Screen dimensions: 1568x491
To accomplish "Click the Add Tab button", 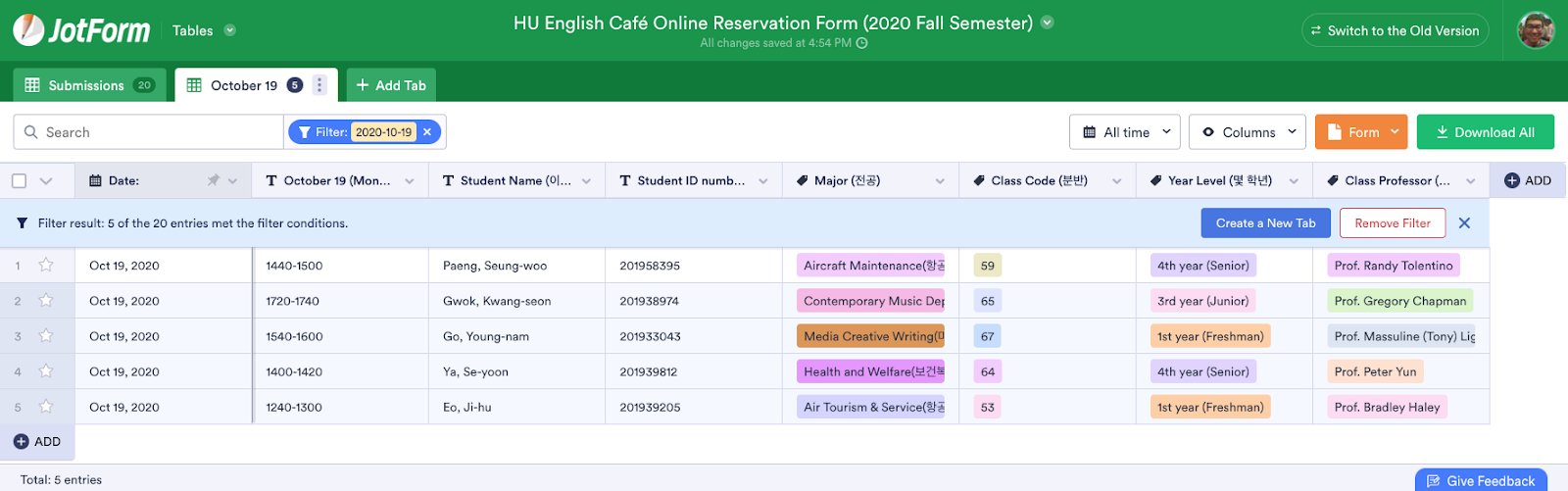I will coord(391,85).
